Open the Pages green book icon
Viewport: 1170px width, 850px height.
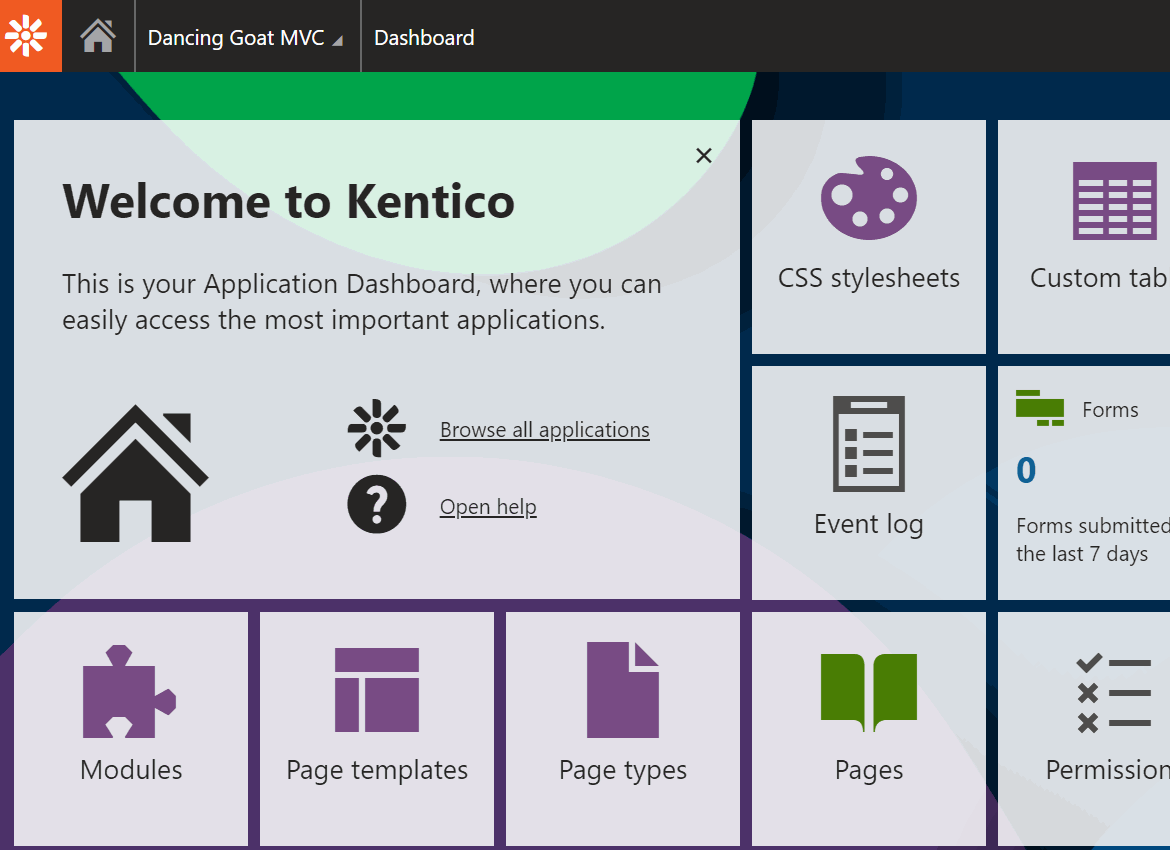pos(869,693)
